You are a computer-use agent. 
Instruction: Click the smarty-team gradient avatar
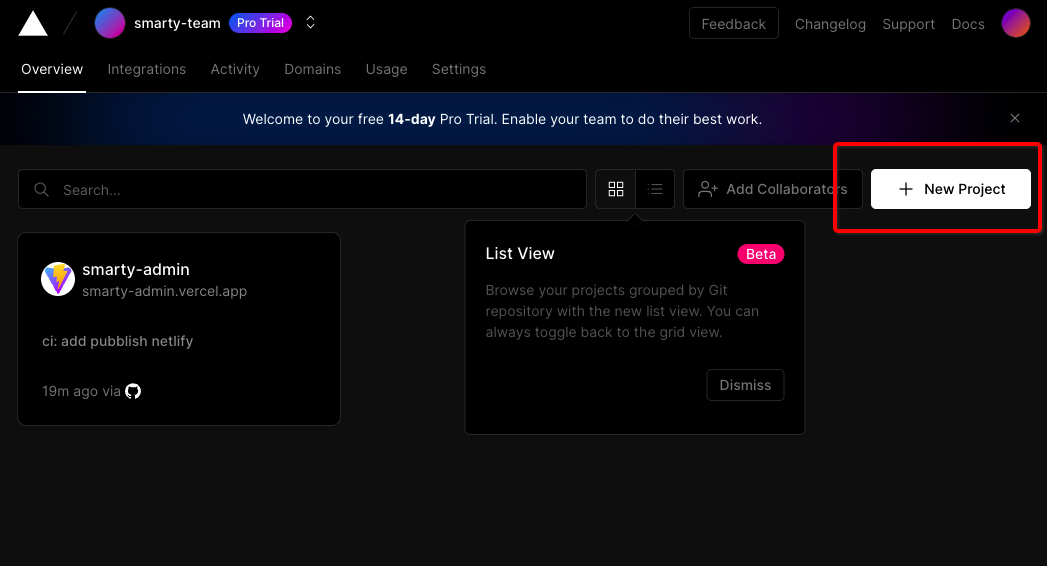[x=110, y=23]
